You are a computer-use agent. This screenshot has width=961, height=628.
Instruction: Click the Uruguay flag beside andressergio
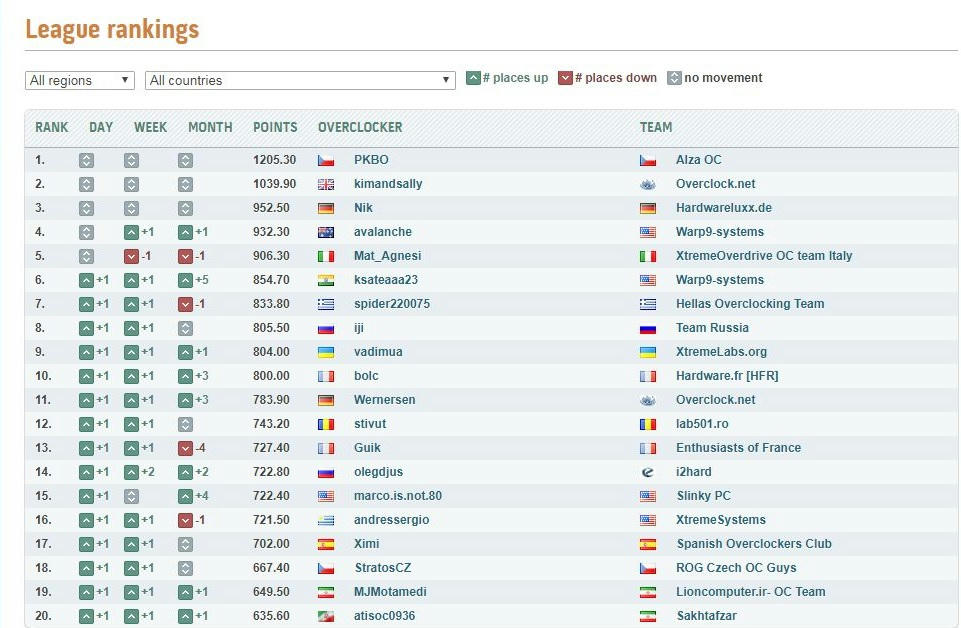326,520
